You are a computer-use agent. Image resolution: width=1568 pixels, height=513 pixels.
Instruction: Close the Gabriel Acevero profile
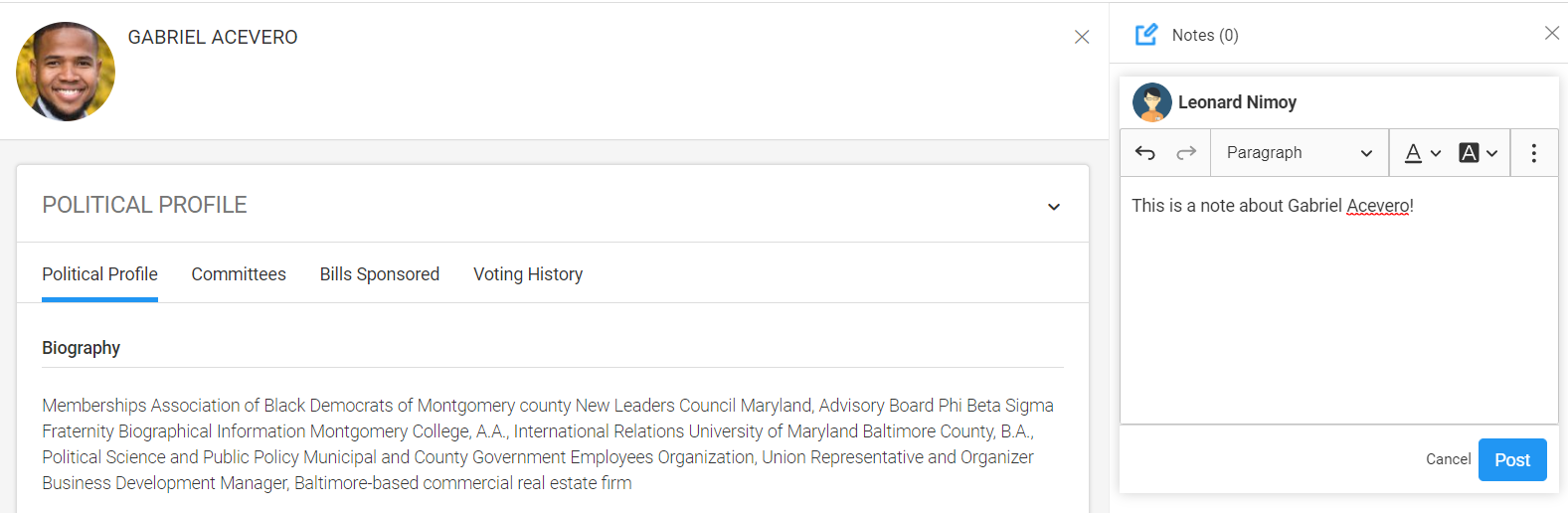coord(1082,37)
